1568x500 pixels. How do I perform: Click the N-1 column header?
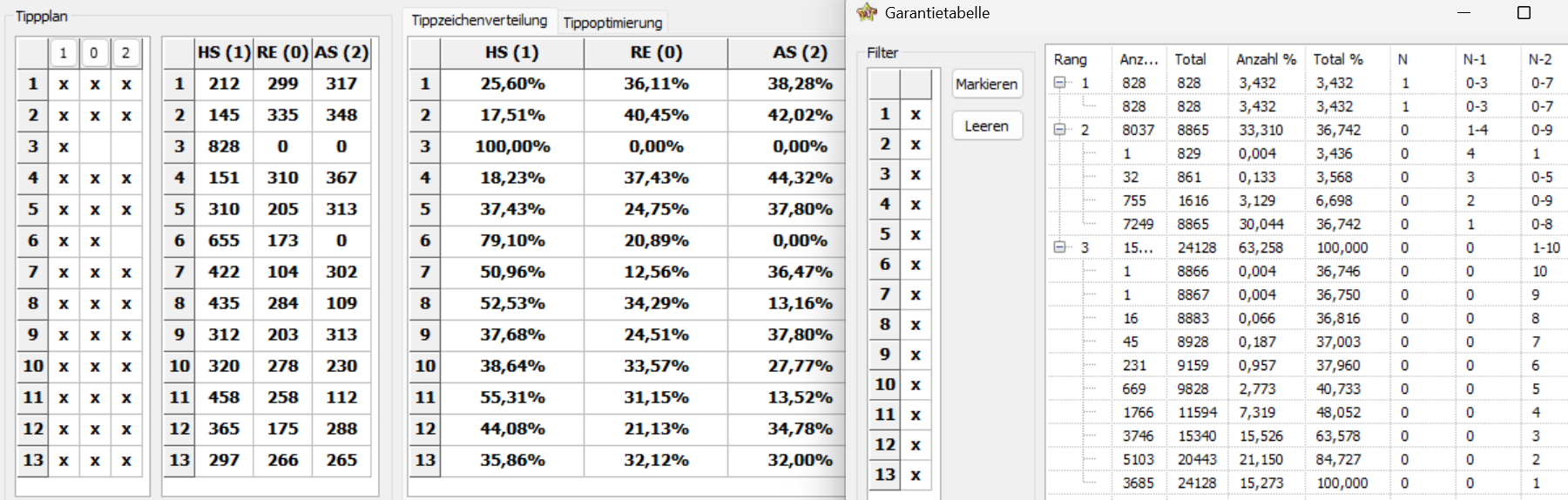click(1475, 59)
